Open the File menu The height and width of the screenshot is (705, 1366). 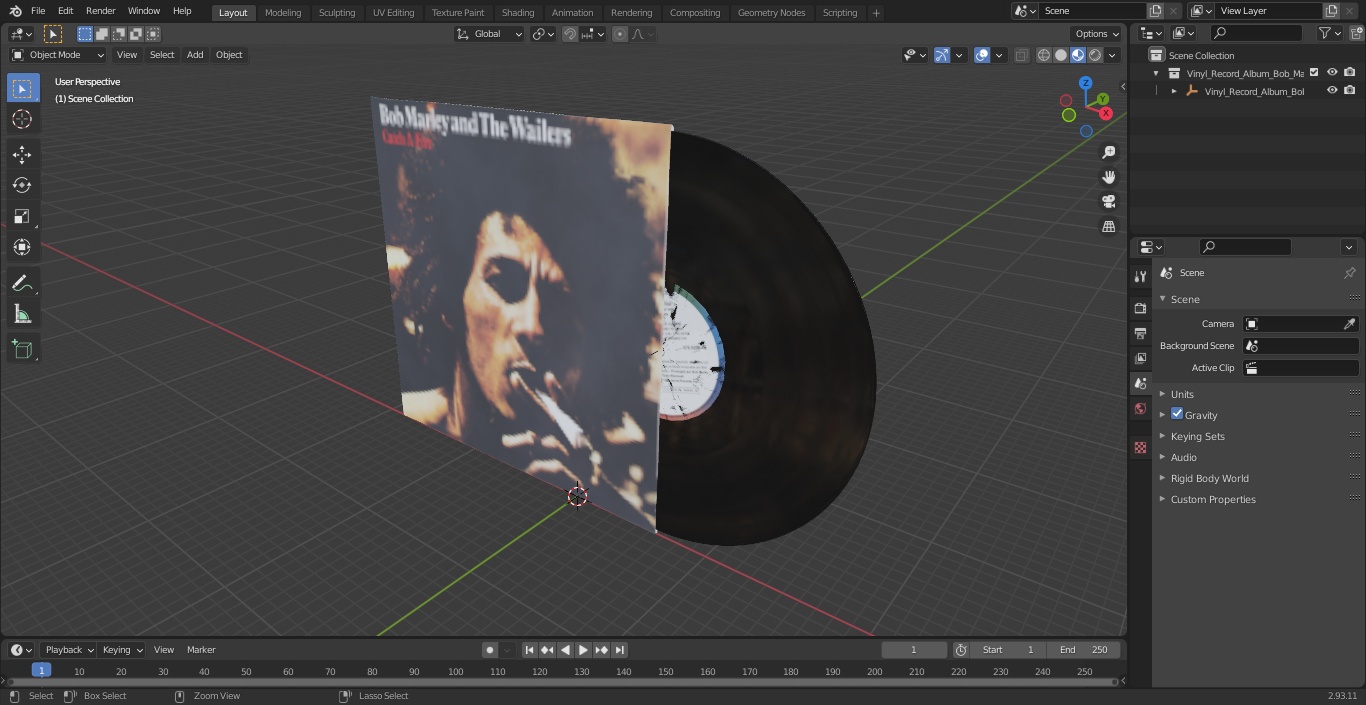pos(38,11)
